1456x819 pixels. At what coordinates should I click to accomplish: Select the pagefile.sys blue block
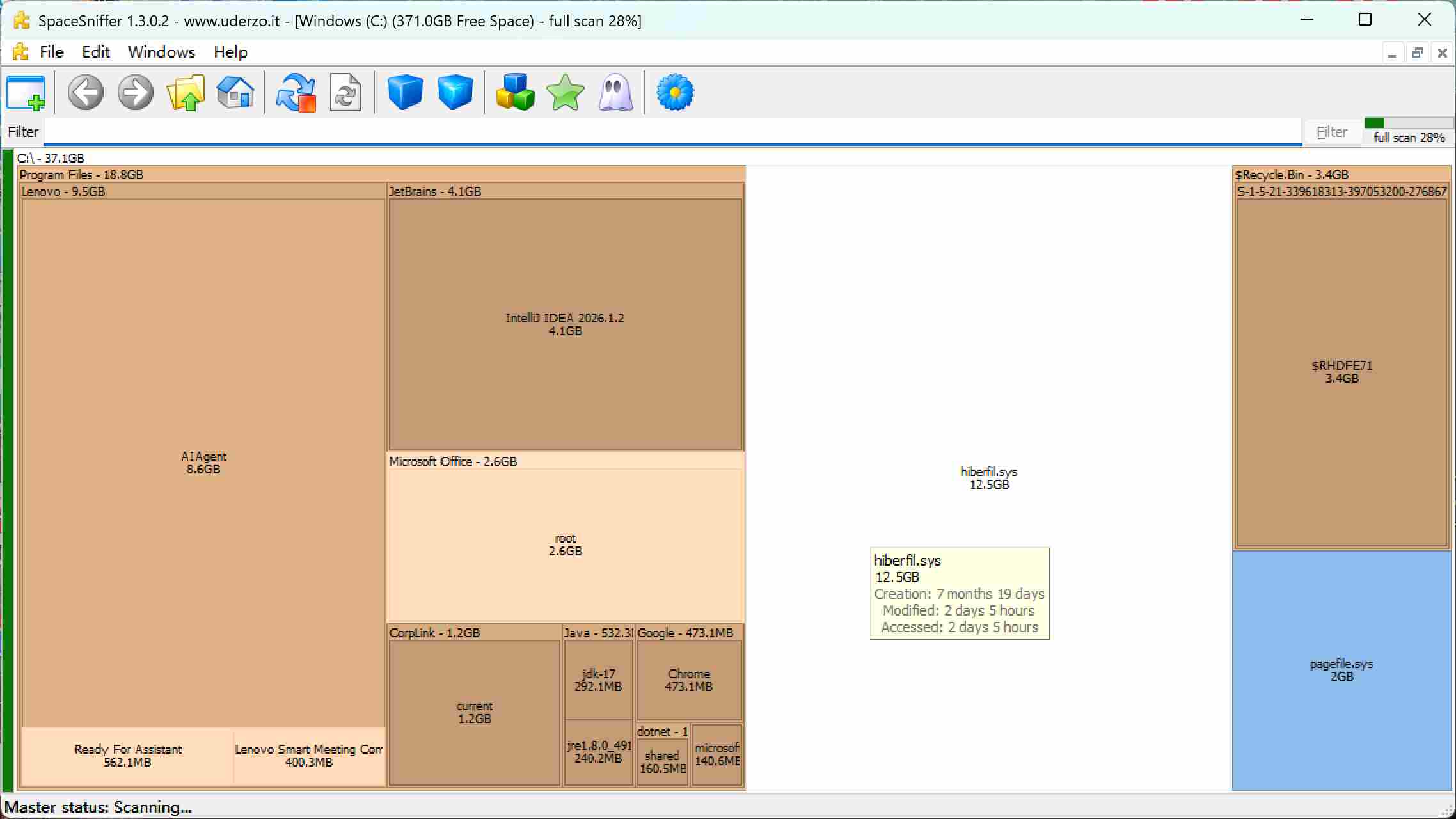click(1341, 670)
